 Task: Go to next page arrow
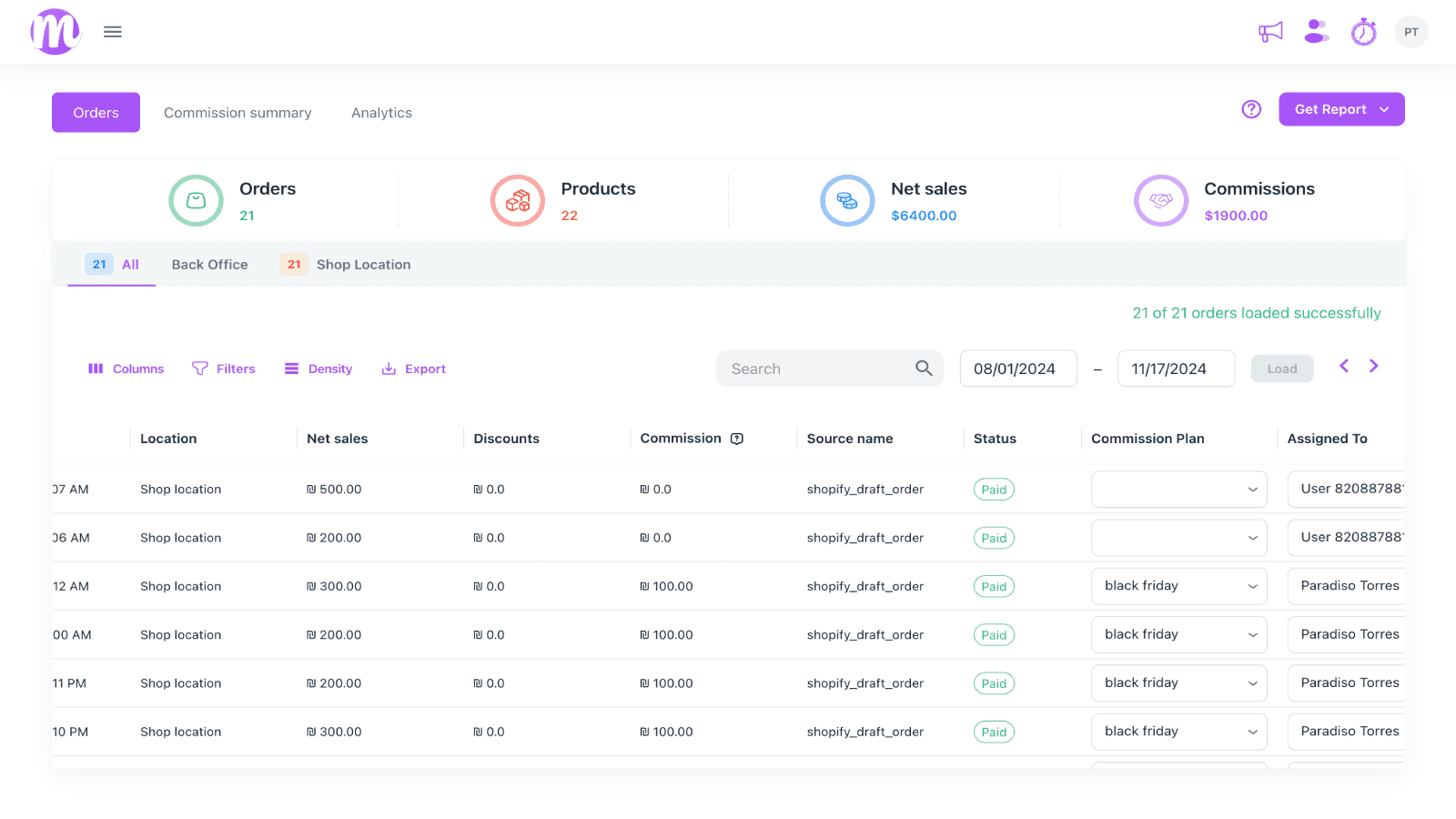(x=1374, y=366)
